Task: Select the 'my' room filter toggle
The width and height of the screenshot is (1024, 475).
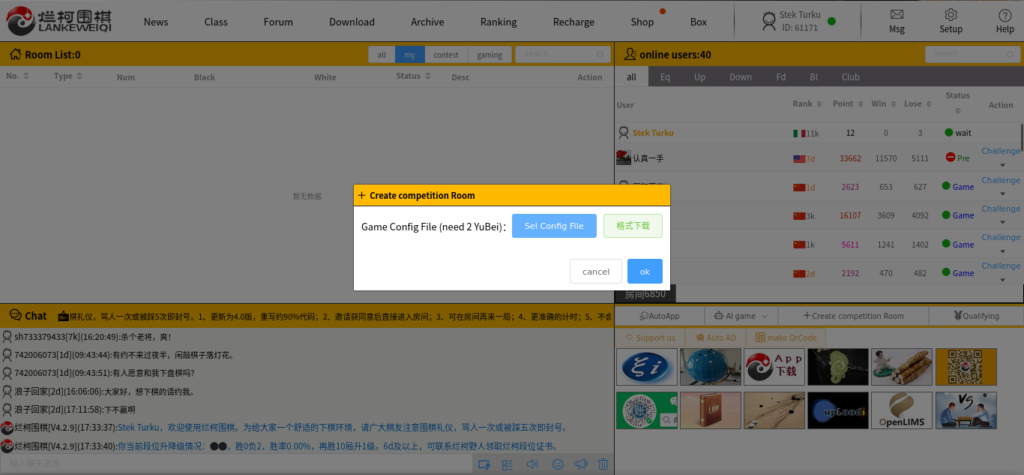Action: tap(410, 55)
